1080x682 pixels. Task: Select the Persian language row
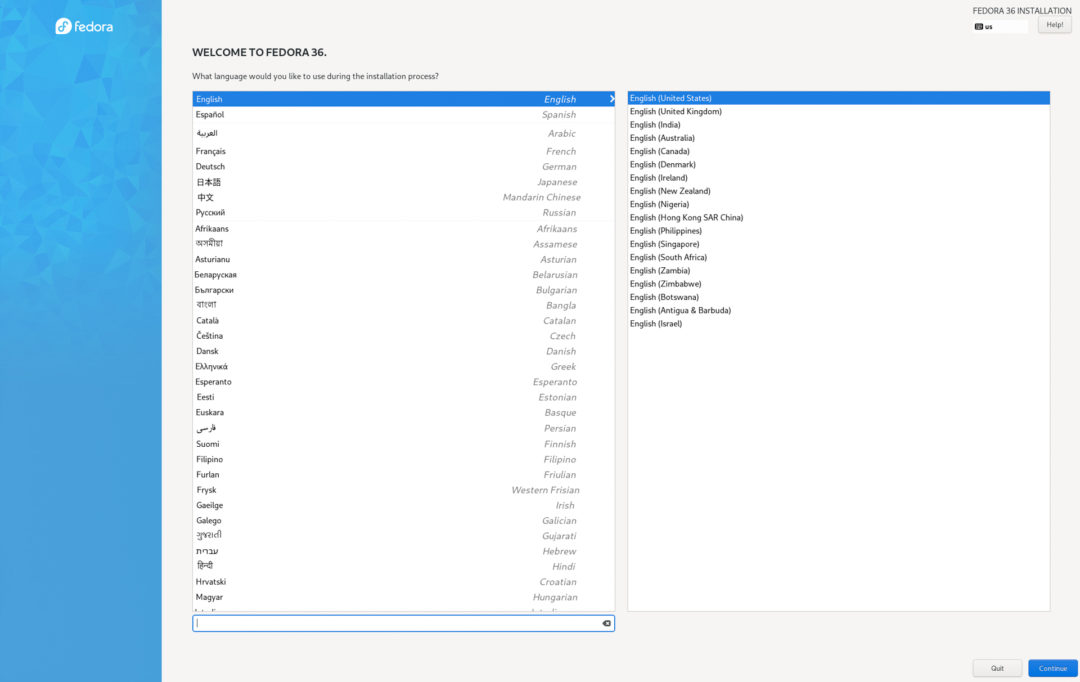pos(404,428)
